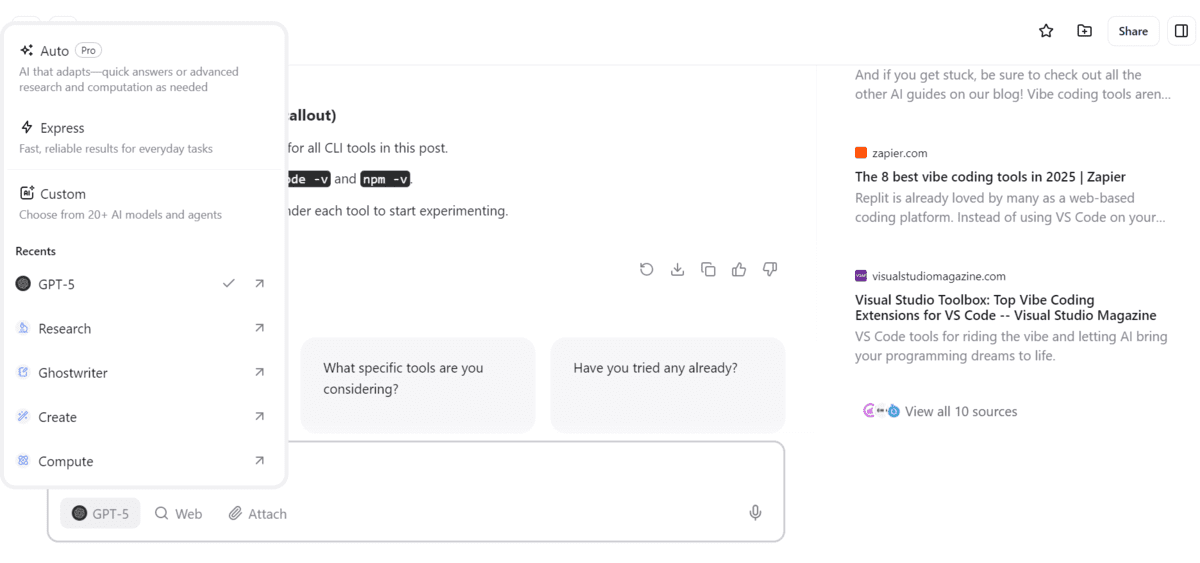Download the response using the download icon
The width and height of the screenshot is (1200, 563).
(677, 269)
